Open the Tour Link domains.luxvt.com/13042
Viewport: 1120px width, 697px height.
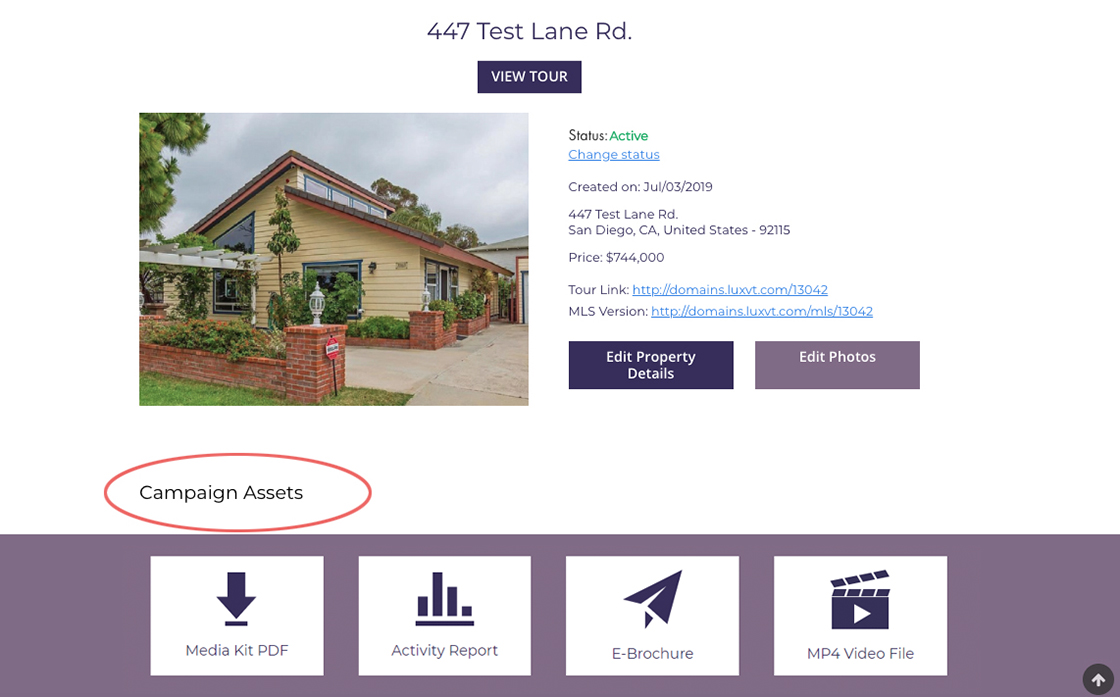[x=730, y=289]
